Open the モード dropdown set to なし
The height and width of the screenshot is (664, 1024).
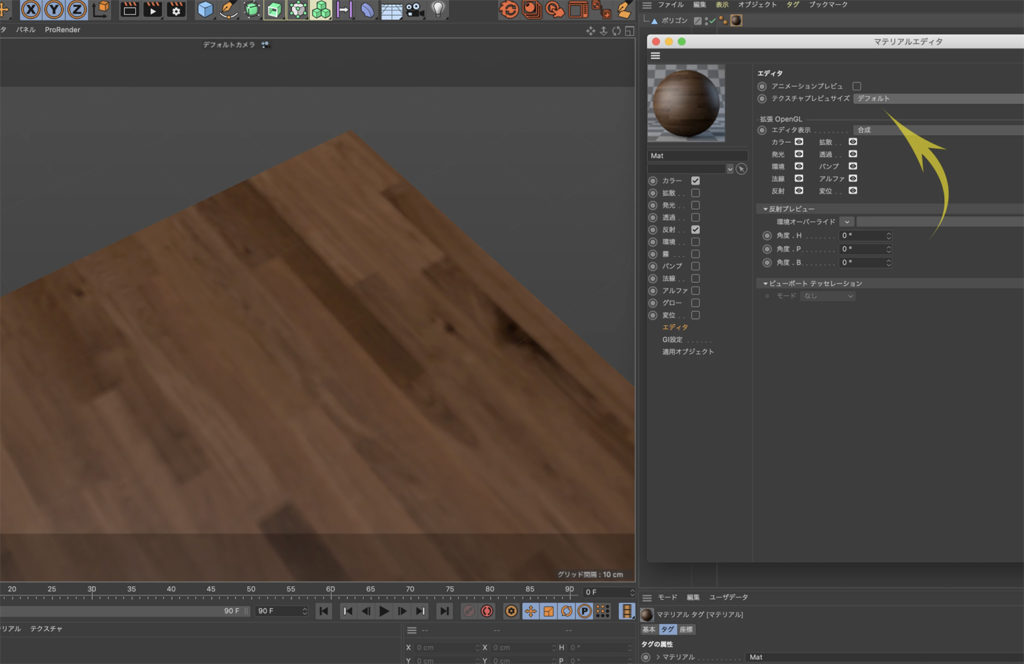click(x=827, y=296)
